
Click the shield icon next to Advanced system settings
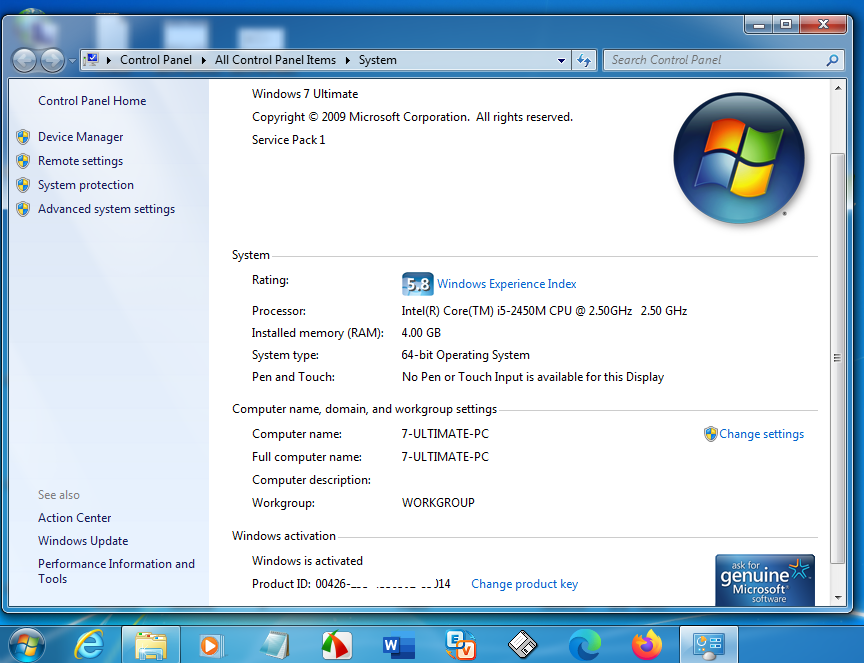pos(23,209)
